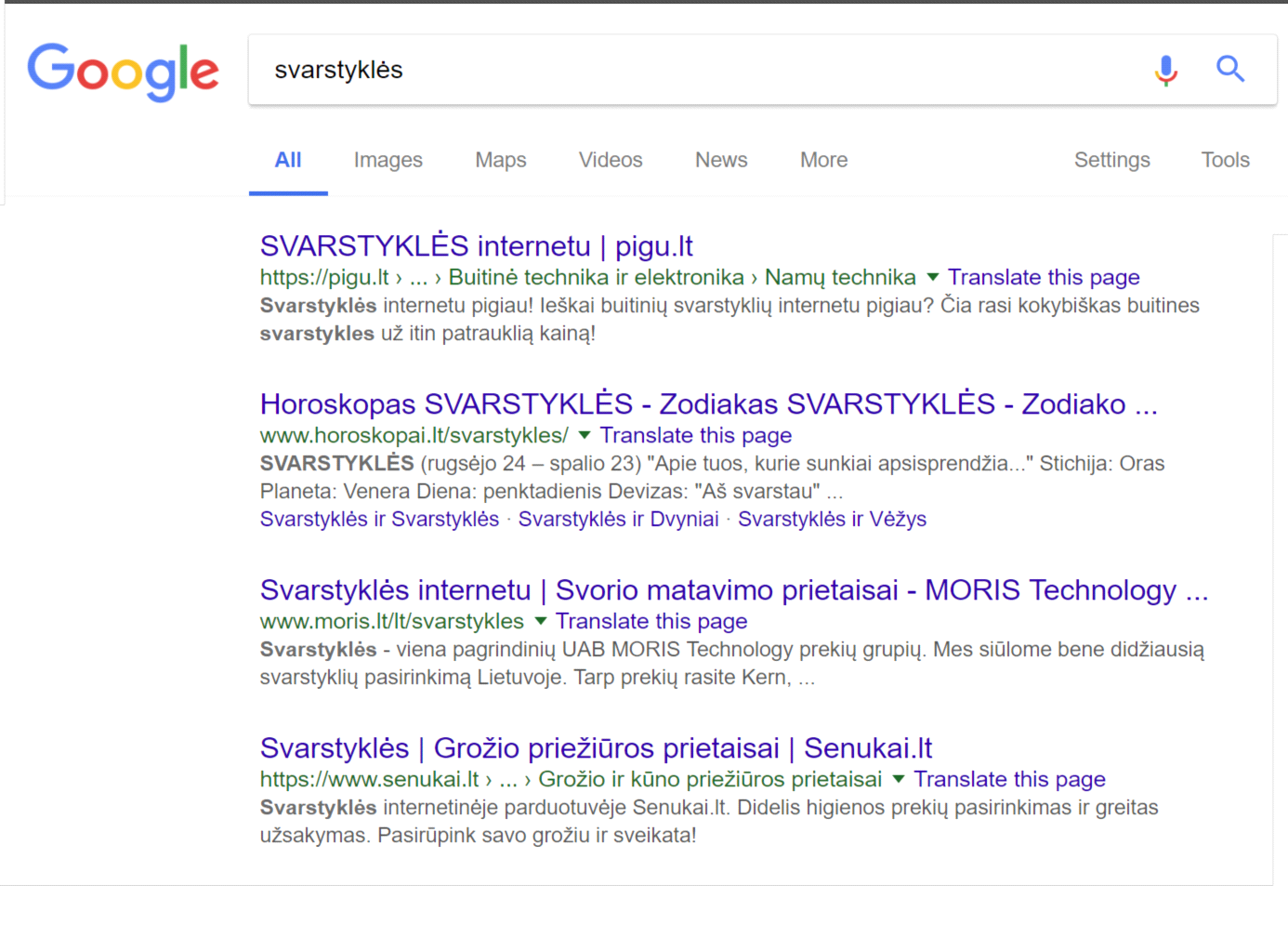
Task: Expand dropdown arrow beside horoskopai.lt URL
Action: [585, 435]
